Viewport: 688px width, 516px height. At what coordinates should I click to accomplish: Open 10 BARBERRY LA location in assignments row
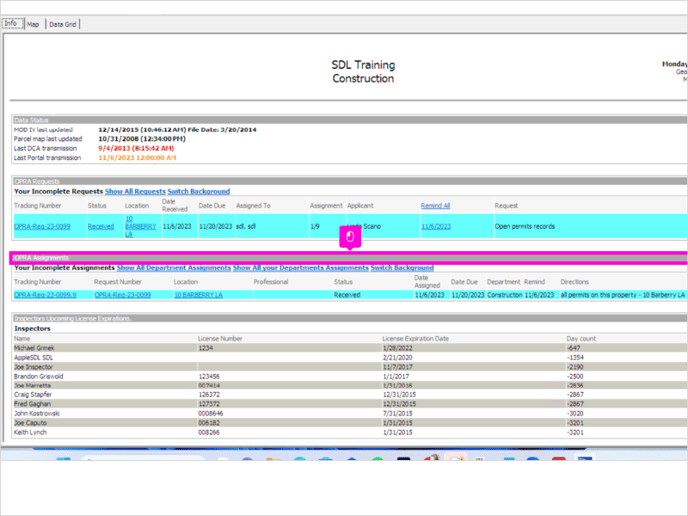click(x=198, y=295)
